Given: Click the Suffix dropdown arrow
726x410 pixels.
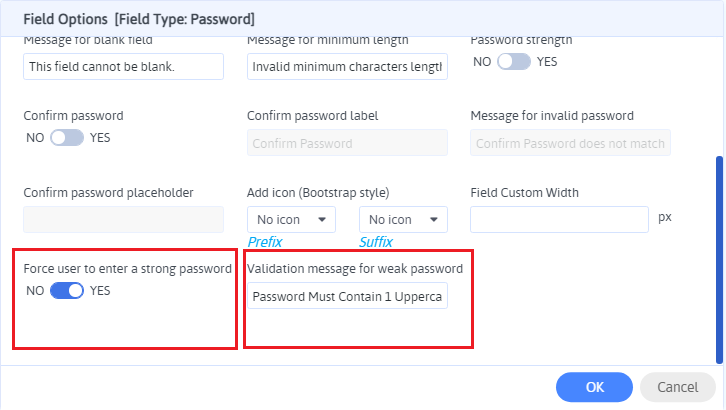Looking at the screenshot, I should pos(434,220).
